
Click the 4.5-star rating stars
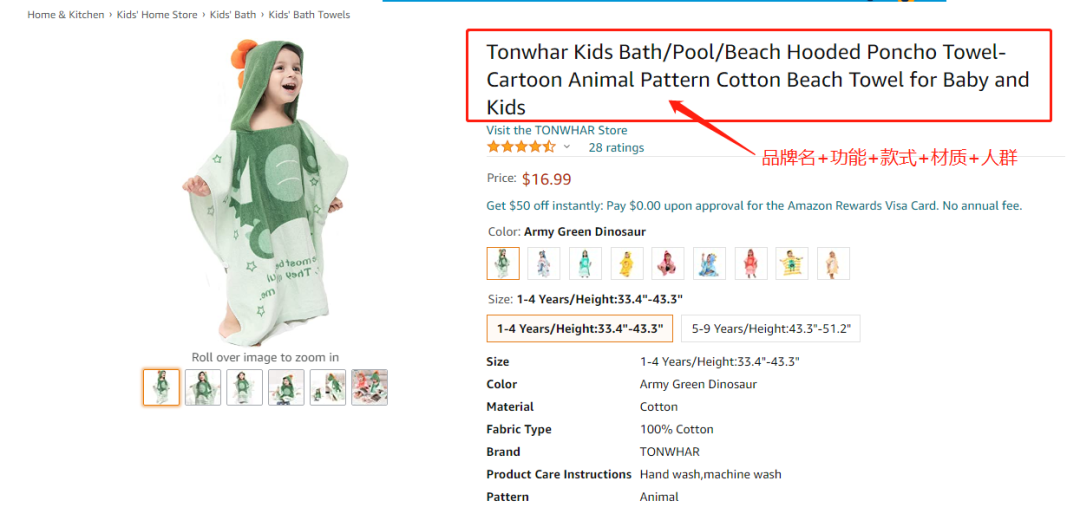(x=520, y=147)
